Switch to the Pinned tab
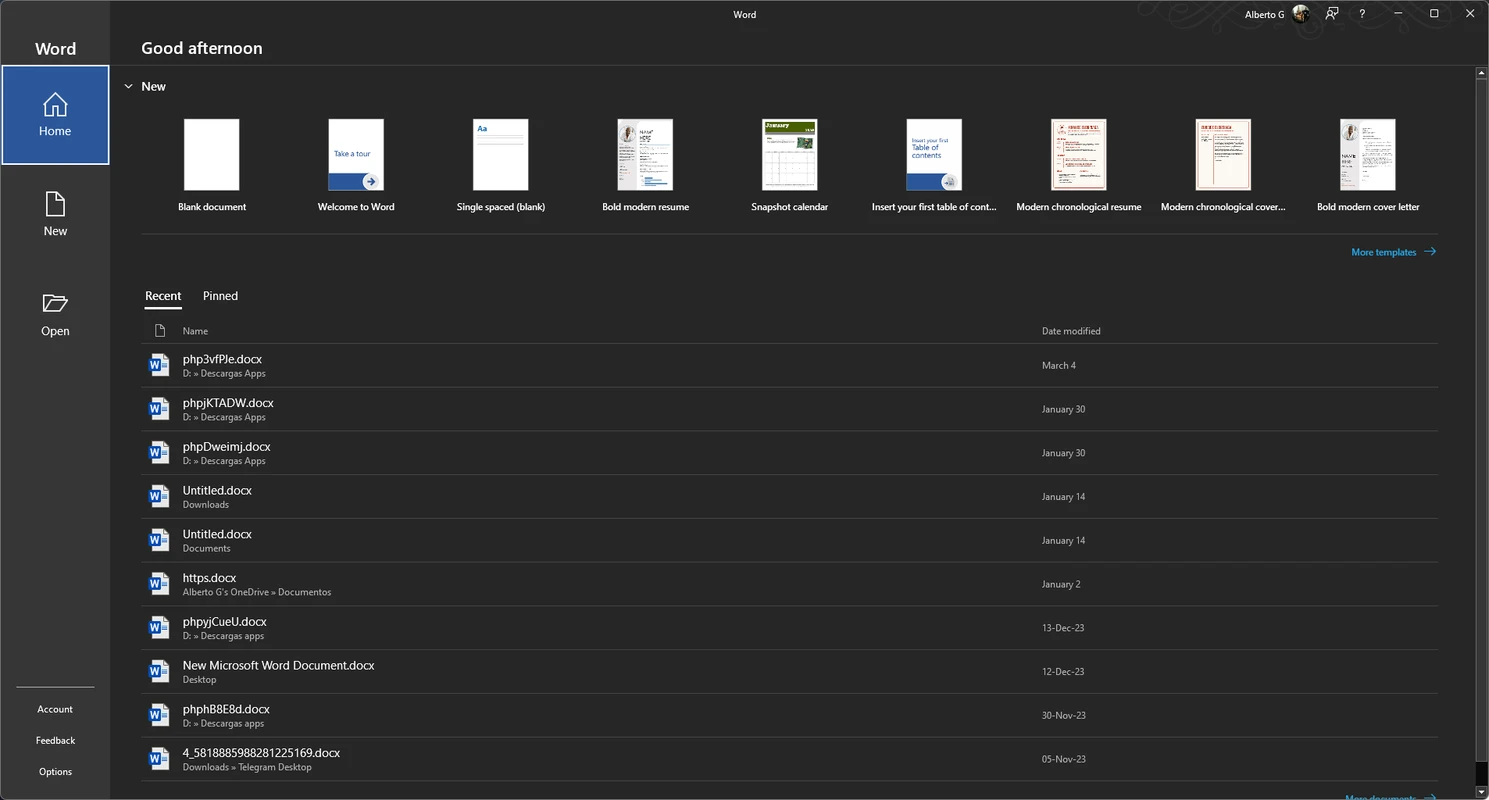The width and height of the screenshot is (1489, 800). click(220, 296)
